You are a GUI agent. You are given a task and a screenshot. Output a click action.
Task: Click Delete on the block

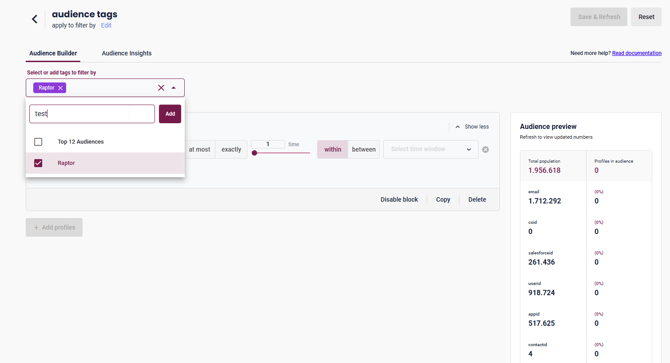coord(477,199)
